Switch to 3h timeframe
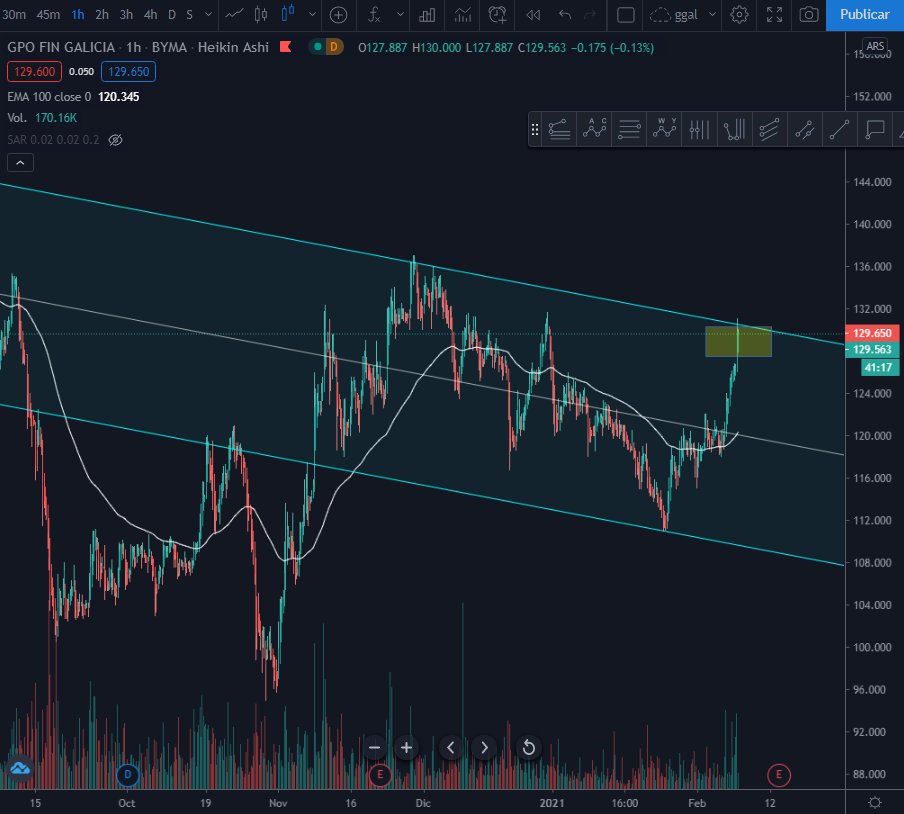This screenshot has width=904, height=814. click(x=126, y=14)
